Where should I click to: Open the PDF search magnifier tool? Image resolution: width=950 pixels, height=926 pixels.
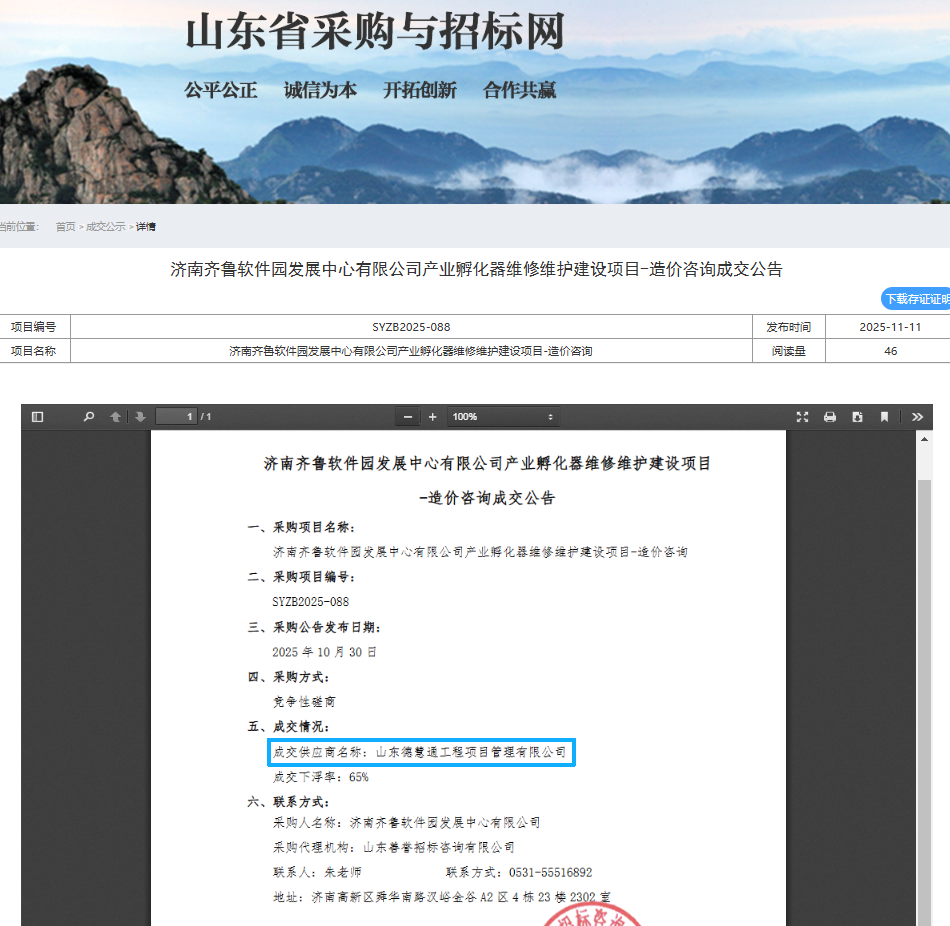point(89,416)
